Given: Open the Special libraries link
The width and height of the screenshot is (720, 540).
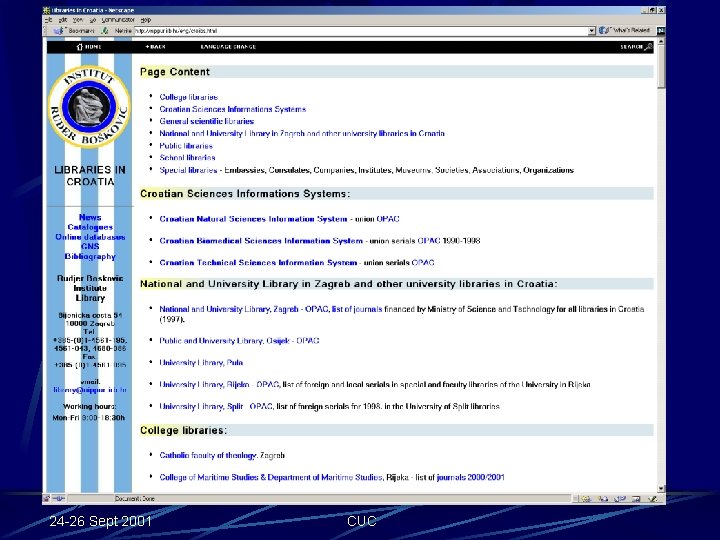Looking at the screenshot, I should (x=188, y=170).
